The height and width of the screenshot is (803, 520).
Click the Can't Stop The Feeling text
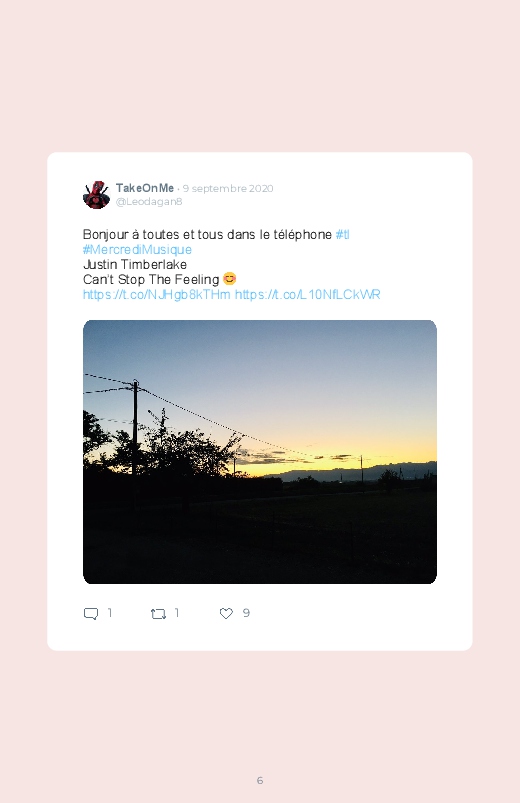point(151,280)
